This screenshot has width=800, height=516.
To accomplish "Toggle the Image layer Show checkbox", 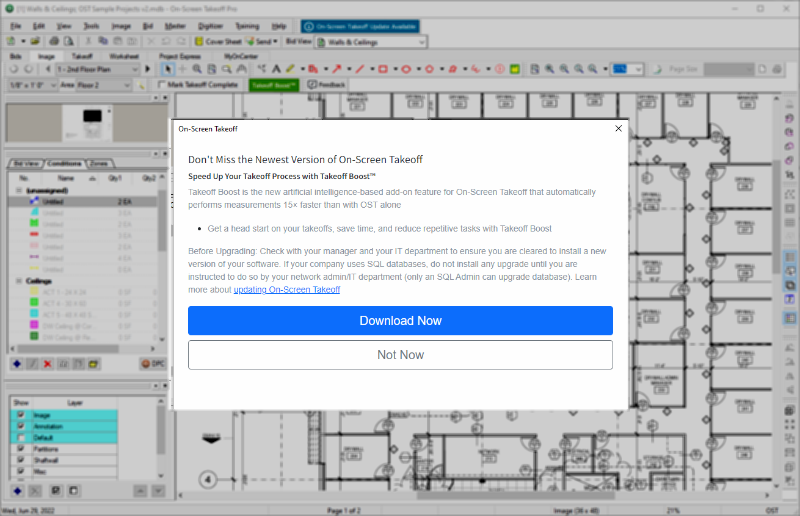I will click(x=21, y=414).
